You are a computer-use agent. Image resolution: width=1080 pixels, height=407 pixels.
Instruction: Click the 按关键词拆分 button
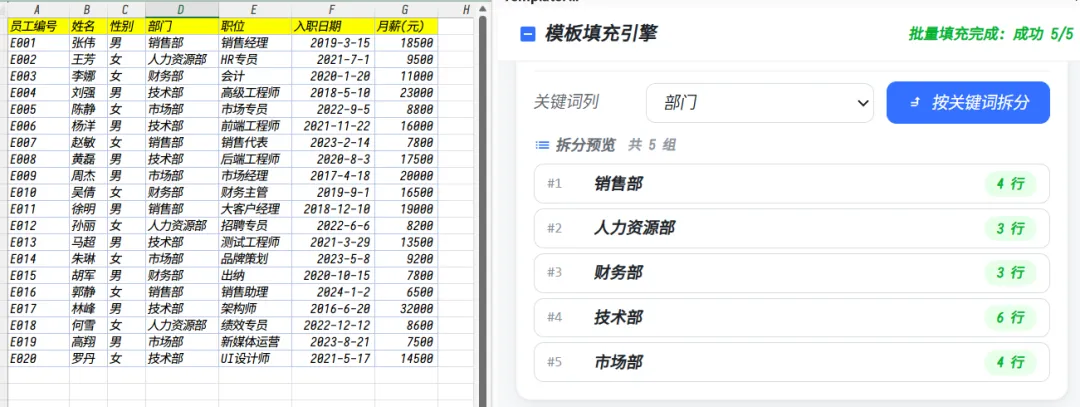pyautogui.click(x=968, y=103)
